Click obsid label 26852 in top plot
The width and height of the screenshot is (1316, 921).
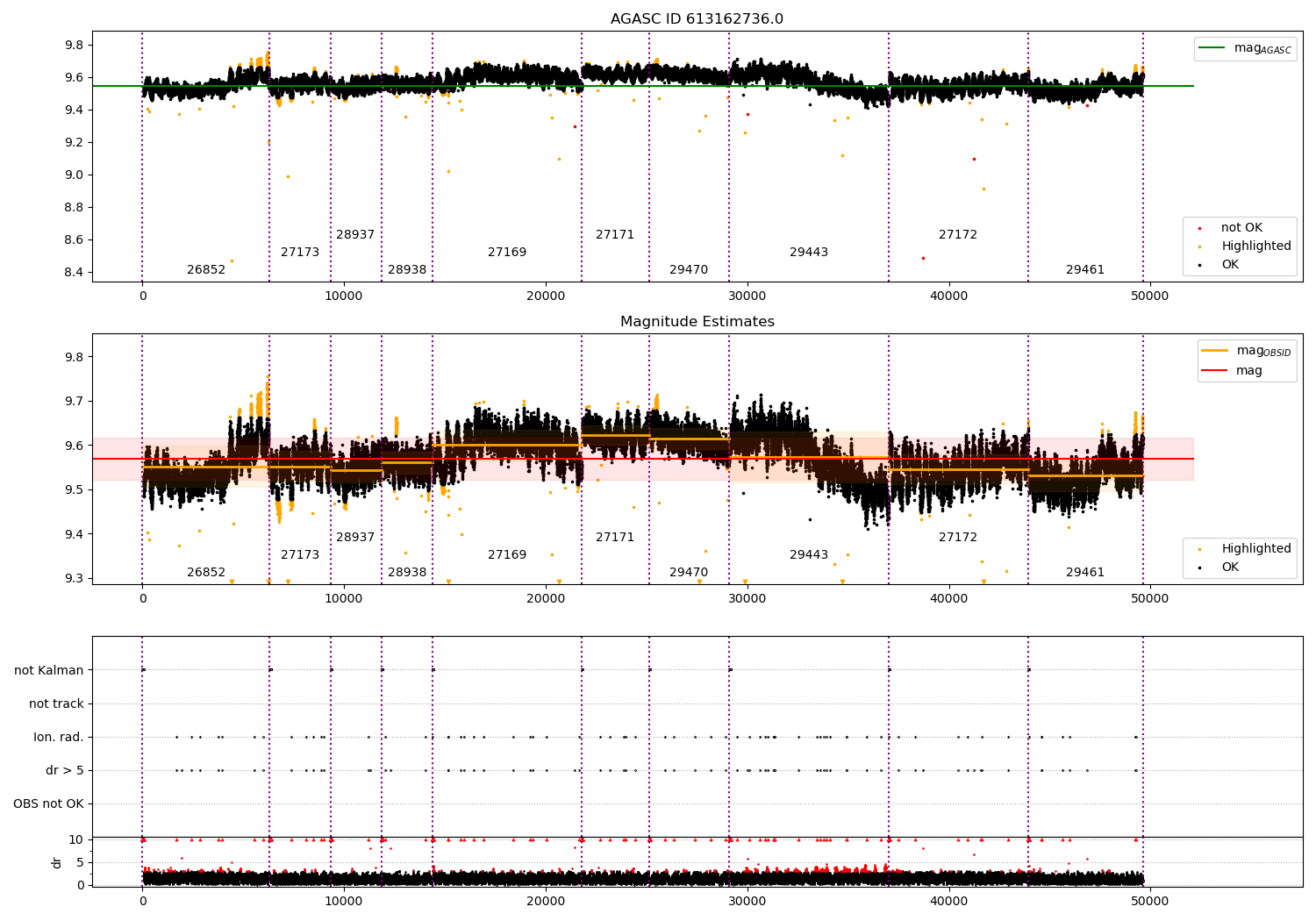206,270
